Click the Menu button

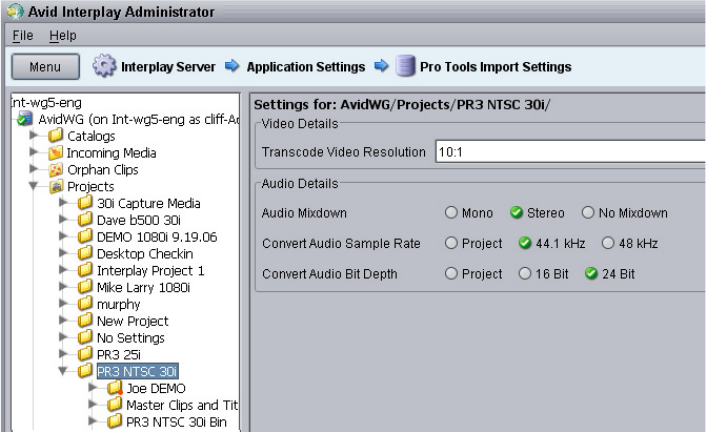tap(45, 67)
